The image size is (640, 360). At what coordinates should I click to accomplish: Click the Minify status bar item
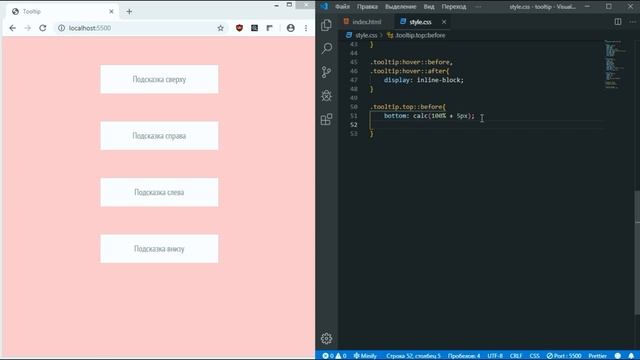pos(365,356)
